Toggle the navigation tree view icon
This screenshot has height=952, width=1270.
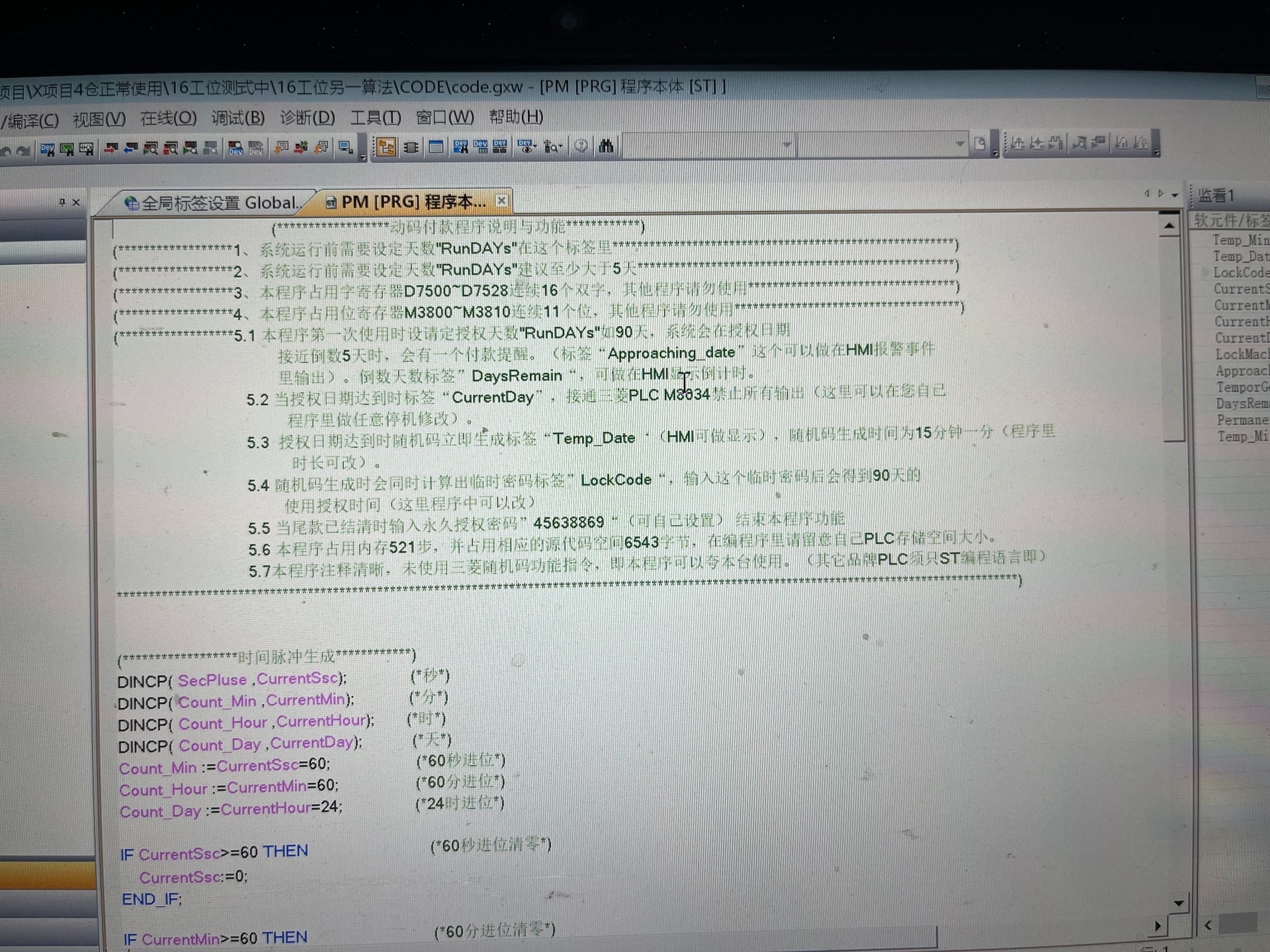click(x=386, y=147)
